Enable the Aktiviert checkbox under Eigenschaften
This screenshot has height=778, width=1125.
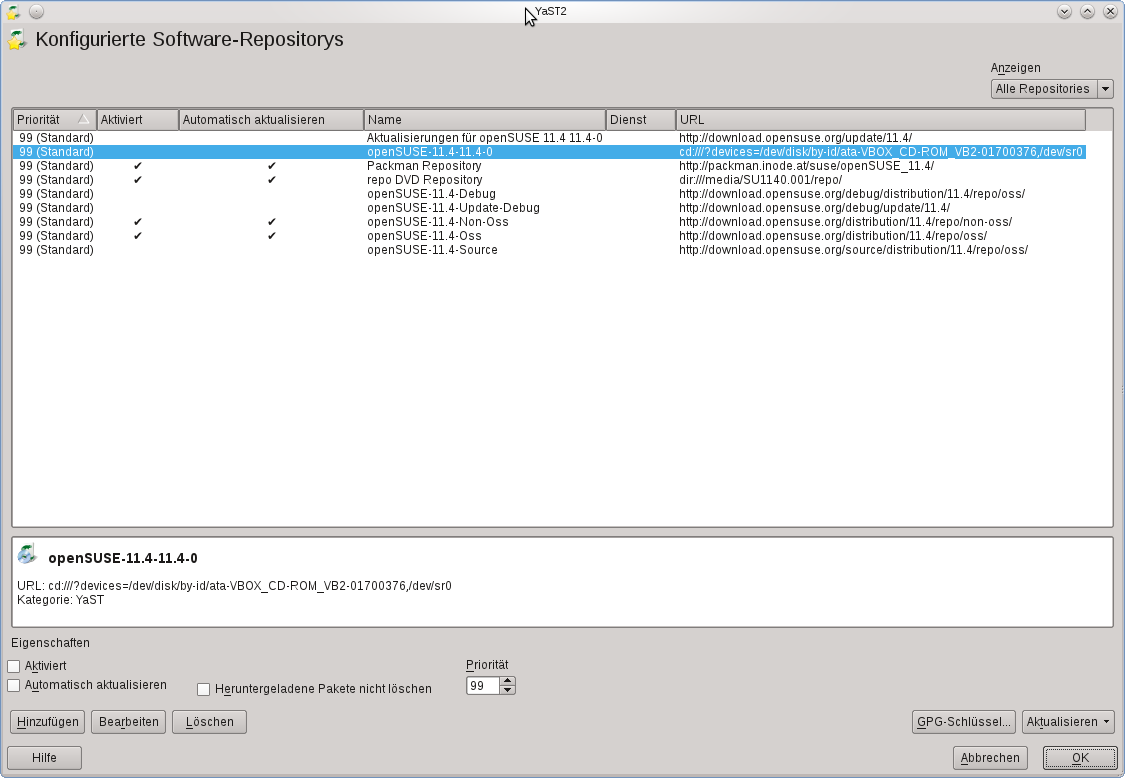point(14,666)
